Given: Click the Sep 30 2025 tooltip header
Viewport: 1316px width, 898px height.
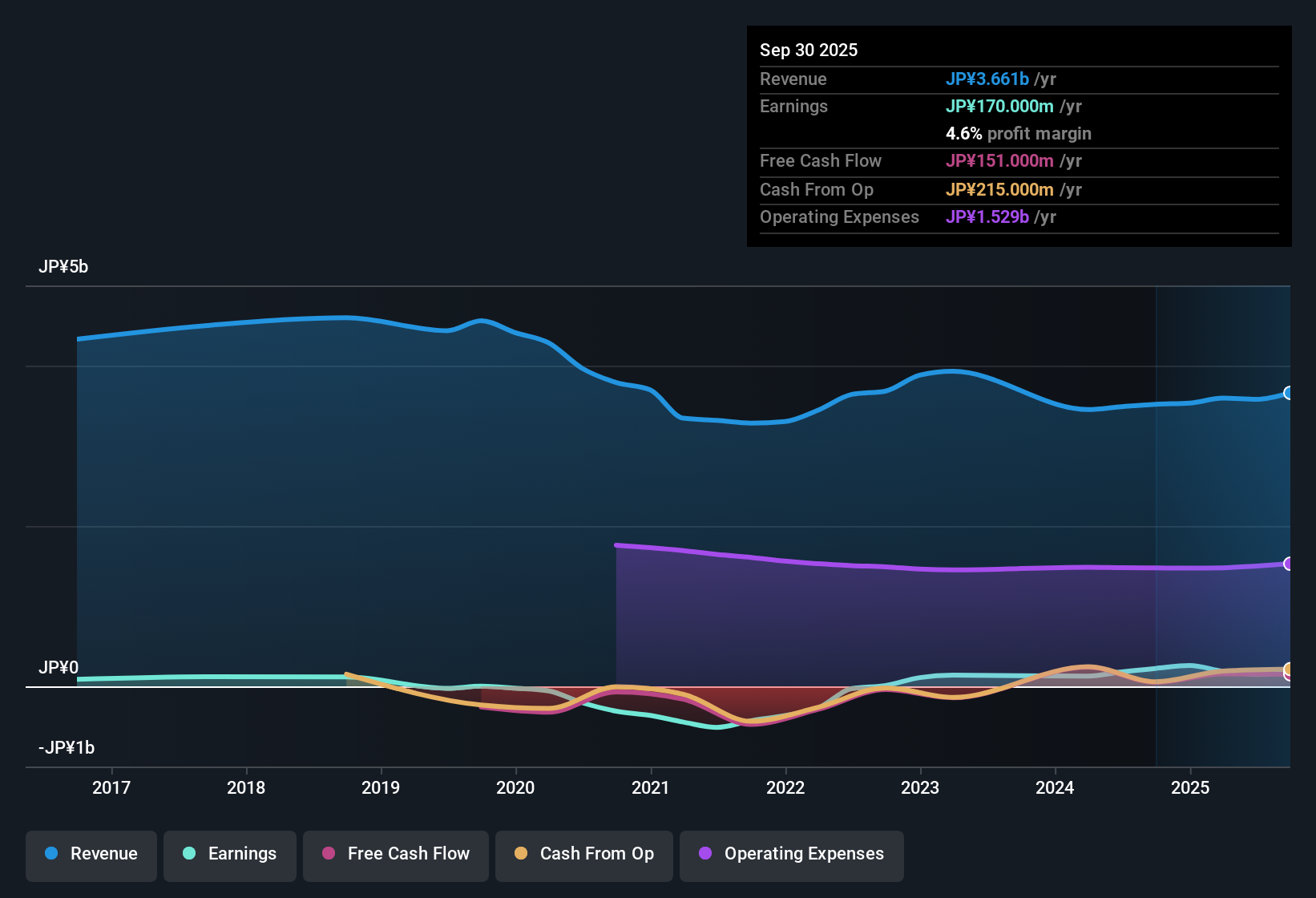Looking at the screenshot, I should (x=809, y=50).
